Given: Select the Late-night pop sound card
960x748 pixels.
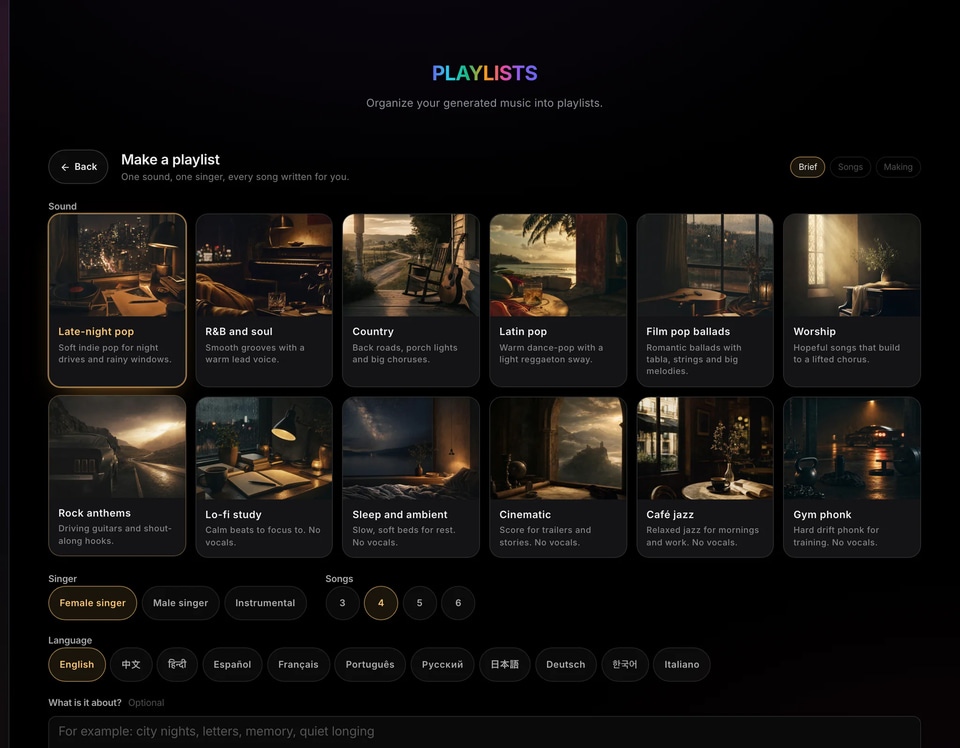Looking at the screenshot, I should point(117,300).
